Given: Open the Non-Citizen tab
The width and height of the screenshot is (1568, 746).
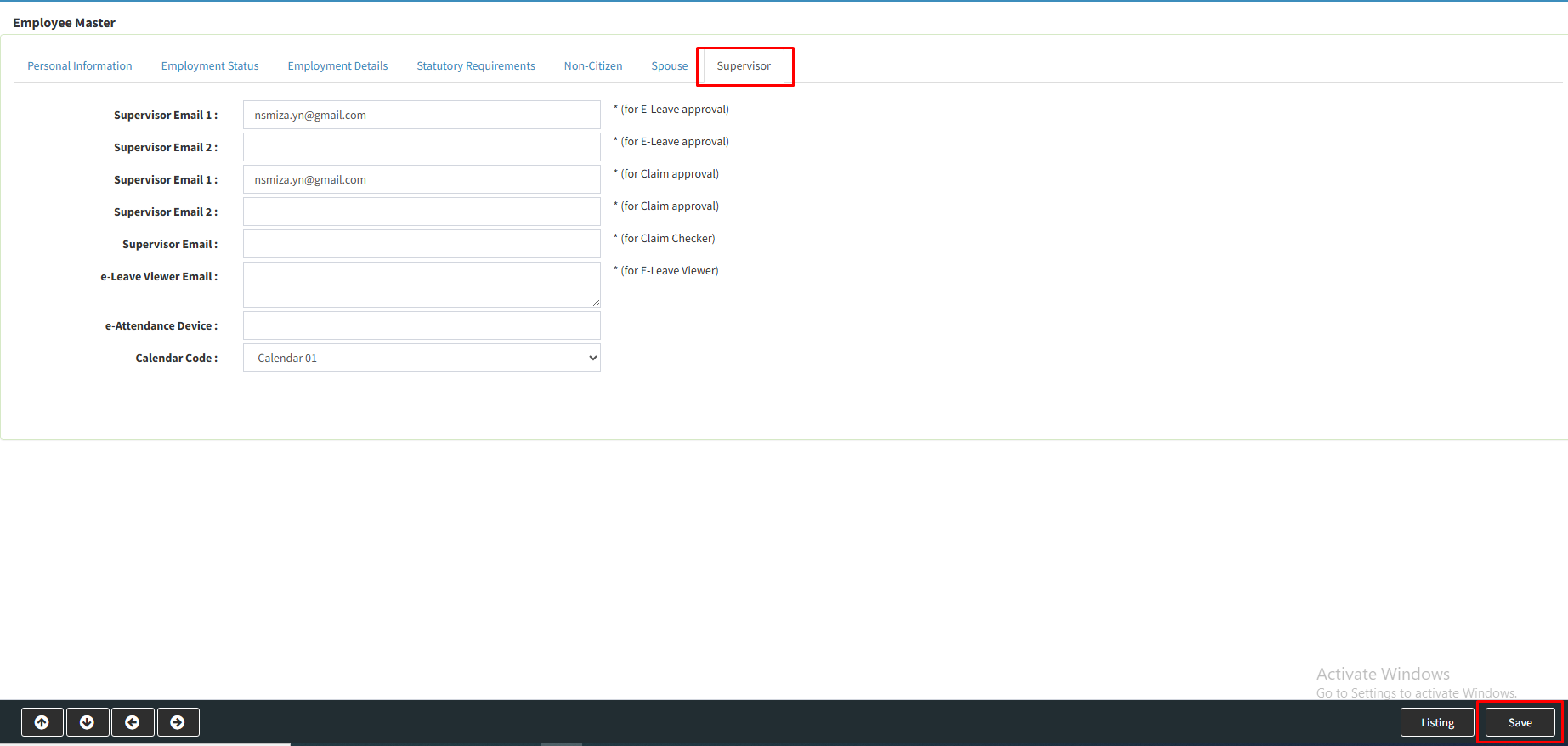Looking at the screenshot, I should coord(593,66).
